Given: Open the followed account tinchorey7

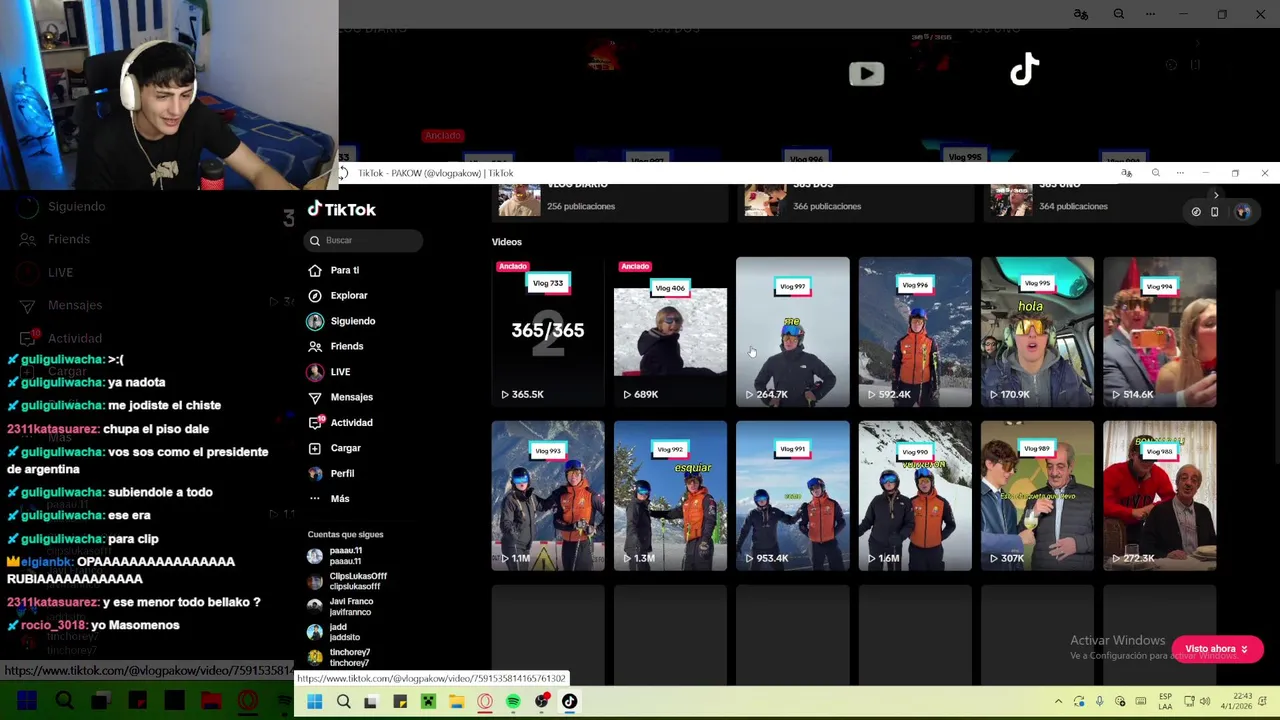Looking at the screenshot, I should click(x=339, y=657).
